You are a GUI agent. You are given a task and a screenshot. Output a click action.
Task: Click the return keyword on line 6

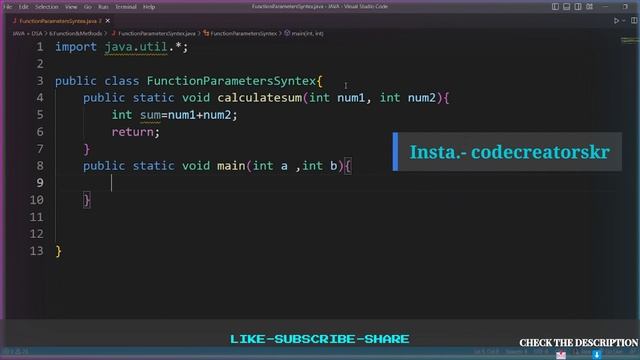[x=133, y=132]
